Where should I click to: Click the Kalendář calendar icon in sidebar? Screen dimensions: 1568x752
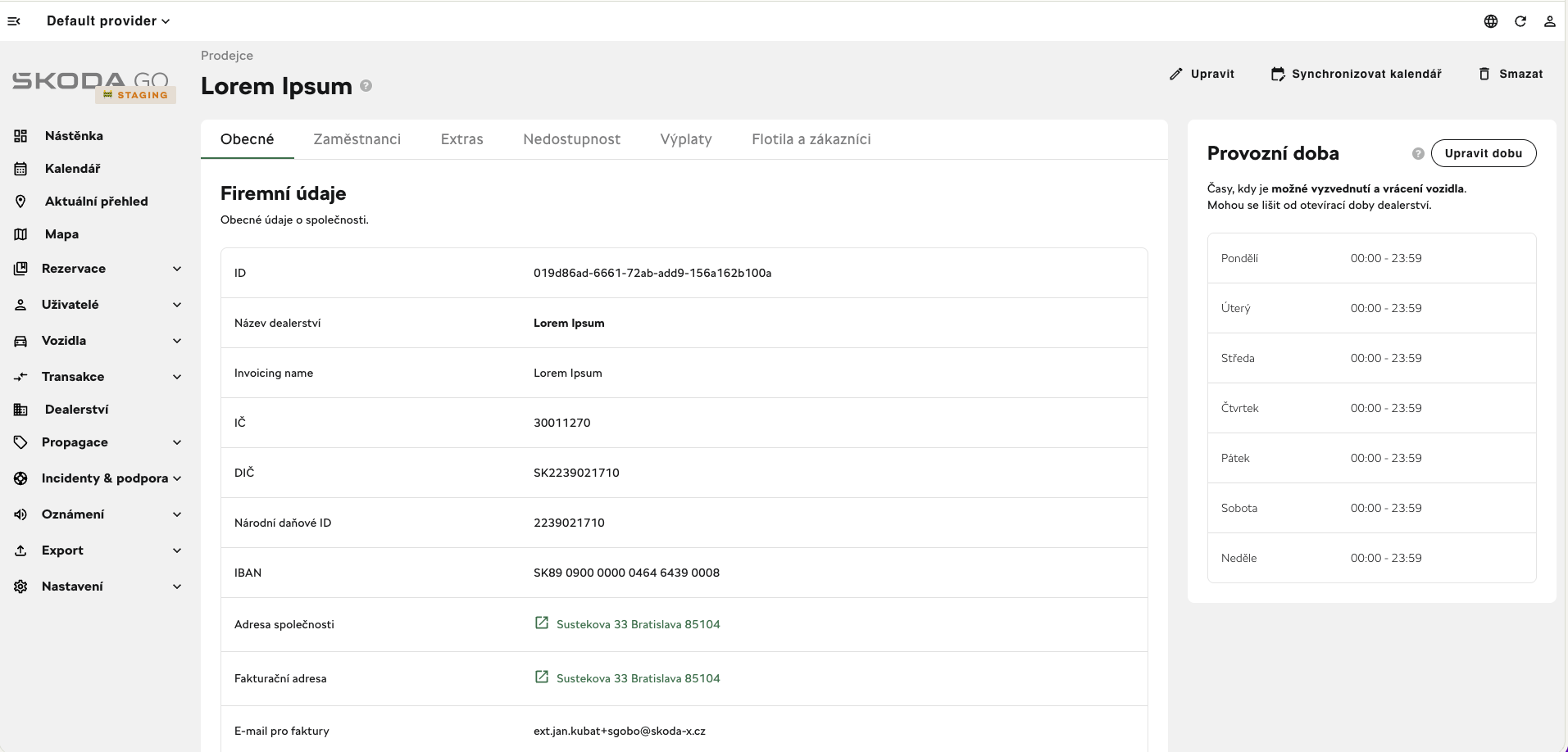click(21, 169)
